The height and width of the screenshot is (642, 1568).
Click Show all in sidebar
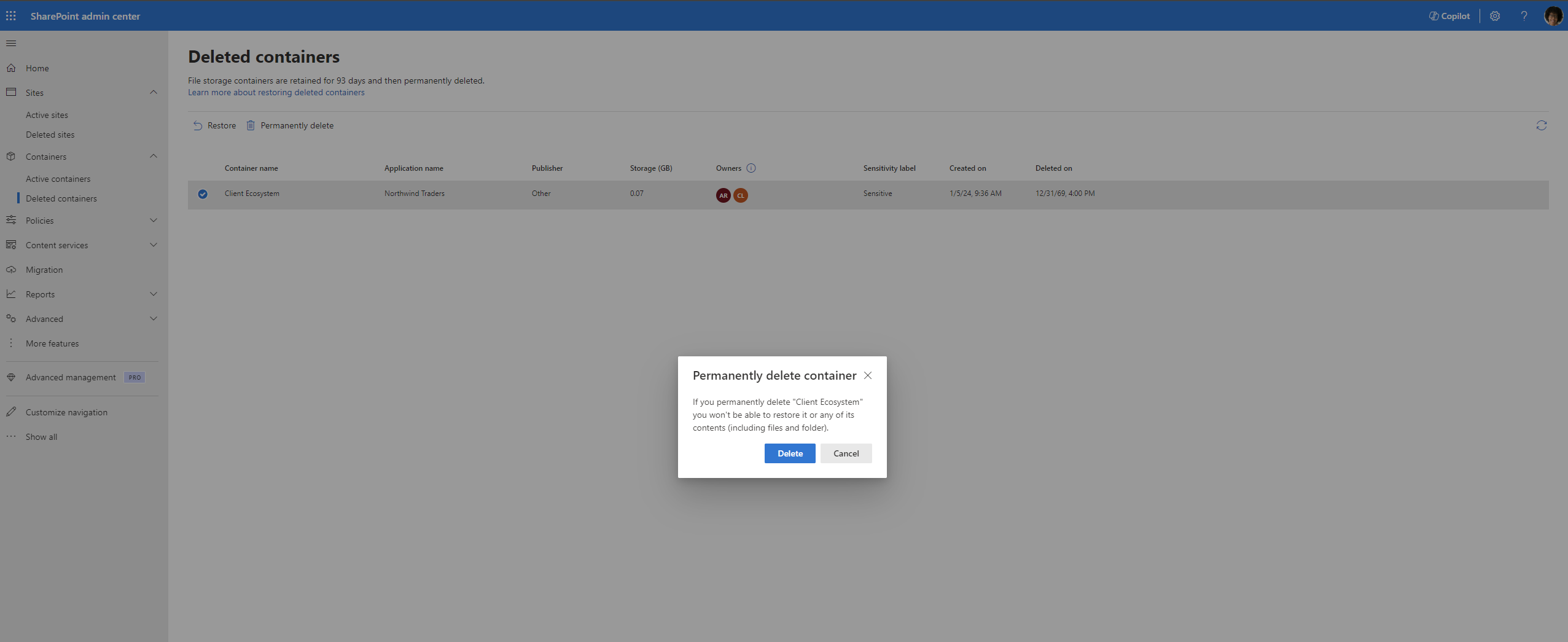[41, 437]
